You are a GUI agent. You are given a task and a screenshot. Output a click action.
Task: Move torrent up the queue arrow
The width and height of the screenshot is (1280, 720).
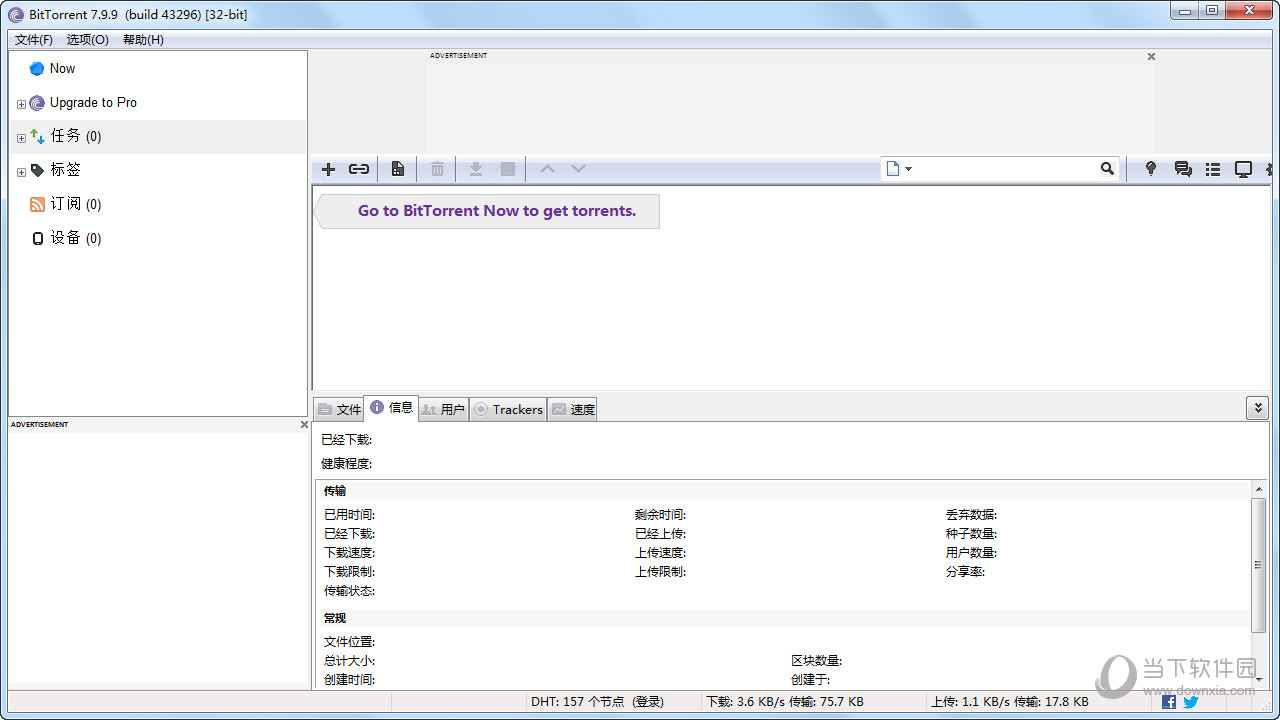pyautogui.click(x=547, y=169)
